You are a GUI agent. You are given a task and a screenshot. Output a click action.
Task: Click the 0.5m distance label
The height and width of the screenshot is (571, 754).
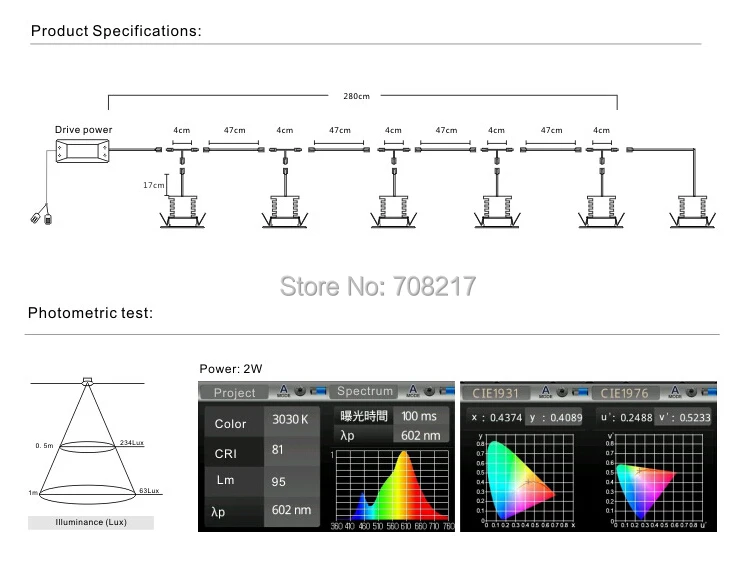pyautogui.click(x=44, y=446)
